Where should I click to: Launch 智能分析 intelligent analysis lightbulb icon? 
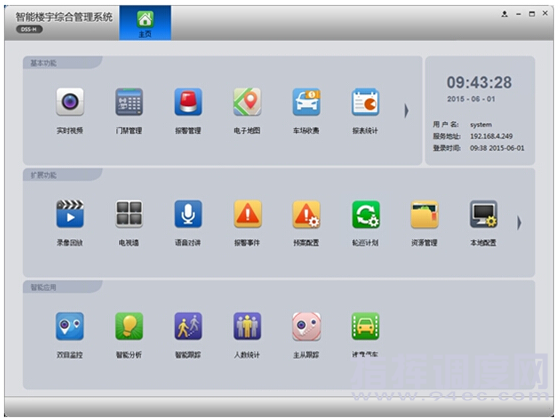pos(129,326)
